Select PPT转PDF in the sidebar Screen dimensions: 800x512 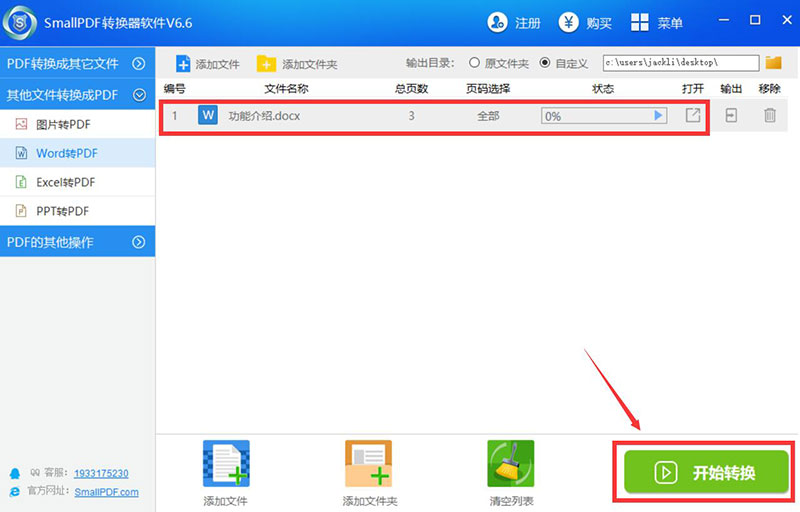click(x=78, y=211)
